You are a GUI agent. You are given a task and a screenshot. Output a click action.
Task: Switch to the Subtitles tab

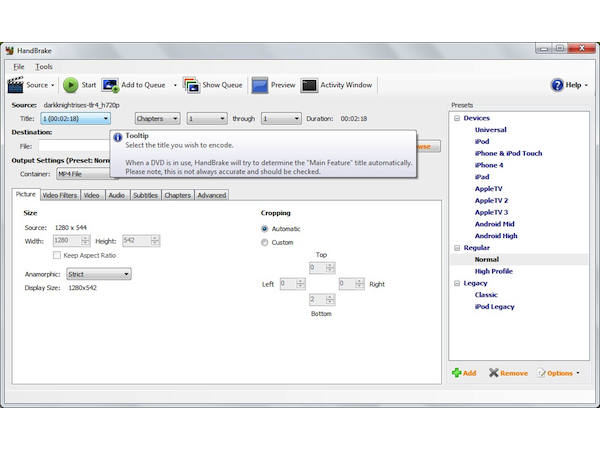[x=145, y=195]
